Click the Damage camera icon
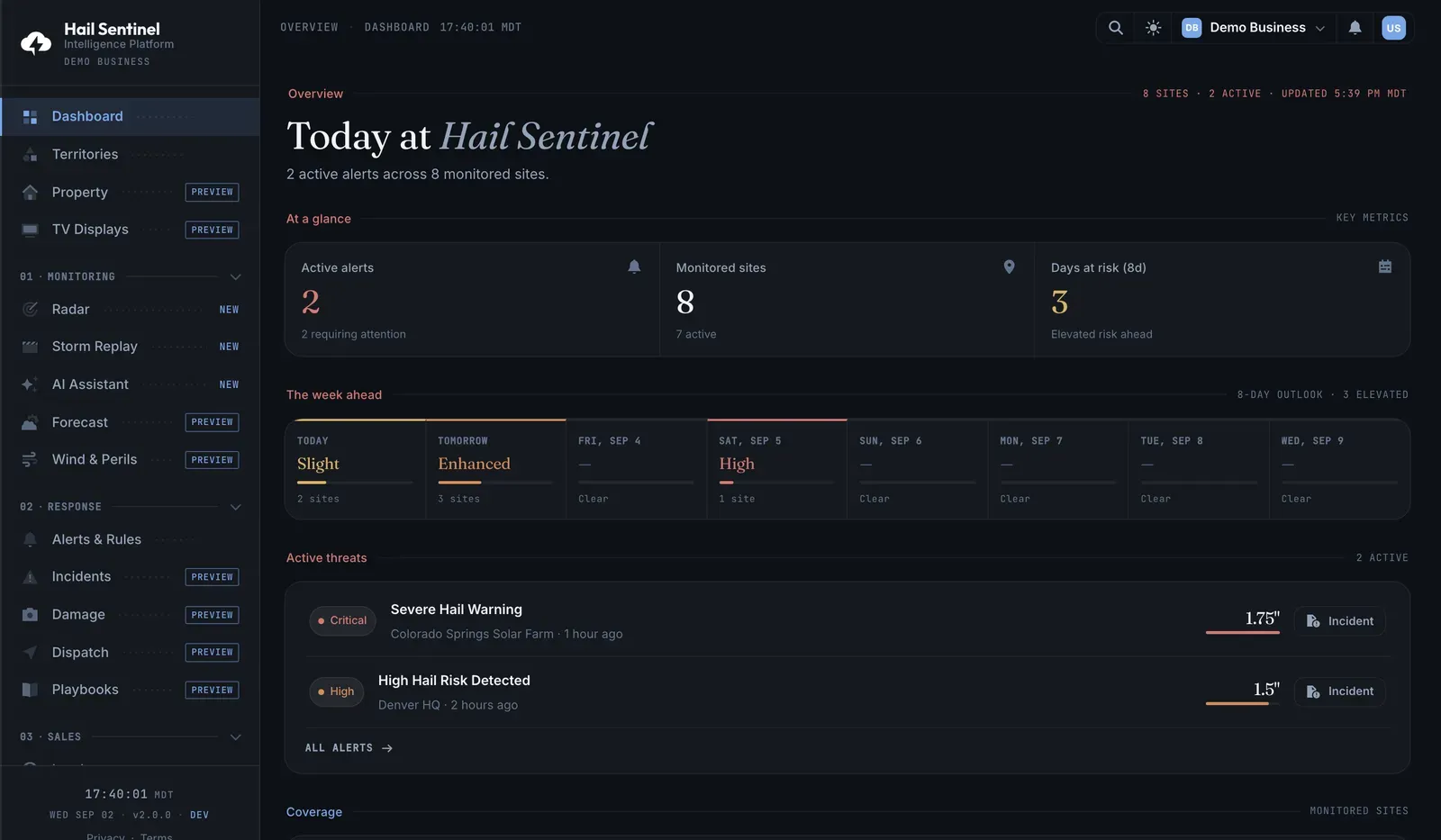The width and height of the screenshot is (1441, 840). pyautogui.click(x=30, y=615)
